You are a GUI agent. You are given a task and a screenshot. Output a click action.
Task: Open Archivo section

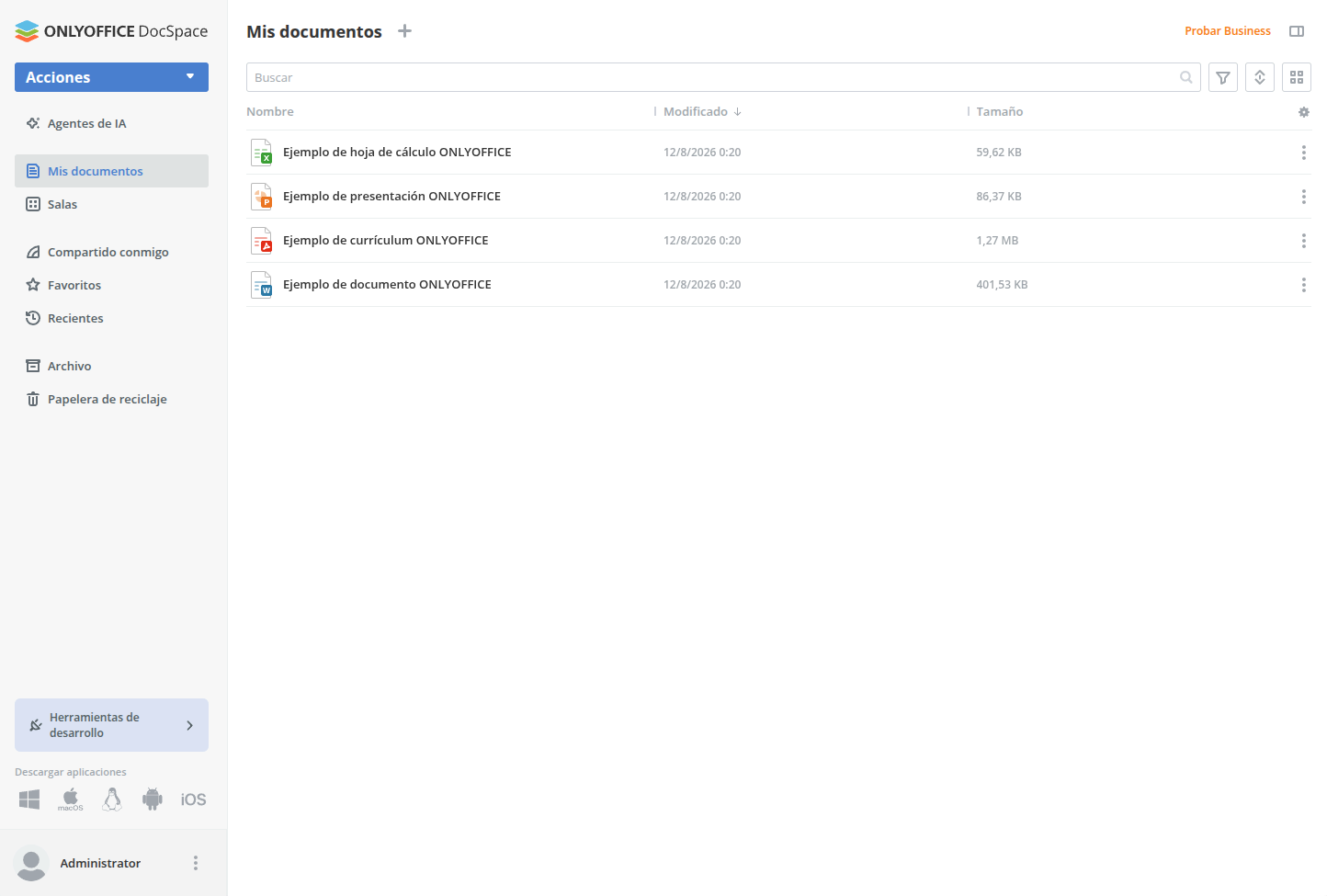point(111,366)
